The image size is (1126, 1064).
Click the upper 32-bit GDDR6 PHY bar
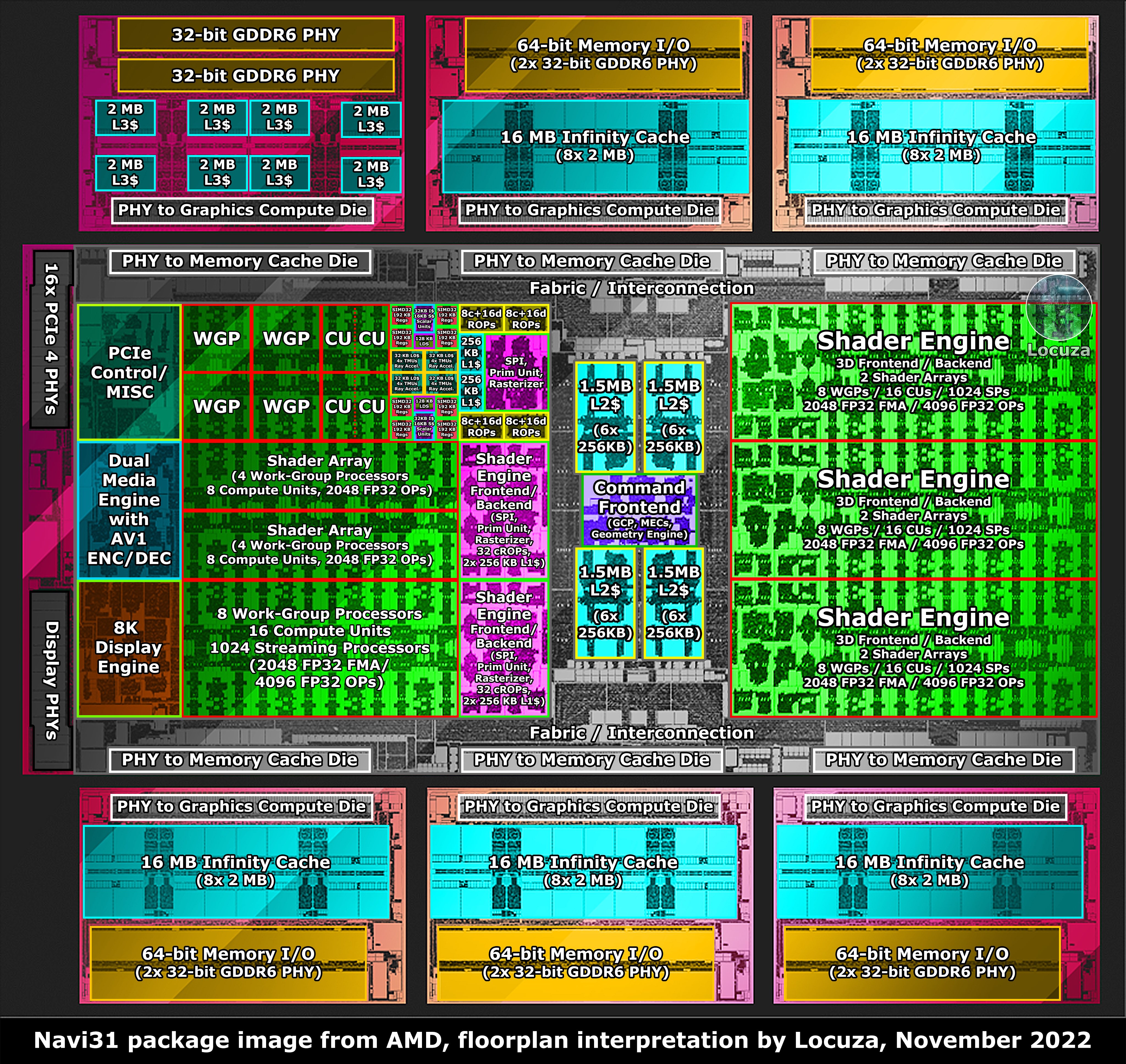[x=256, y=35]
